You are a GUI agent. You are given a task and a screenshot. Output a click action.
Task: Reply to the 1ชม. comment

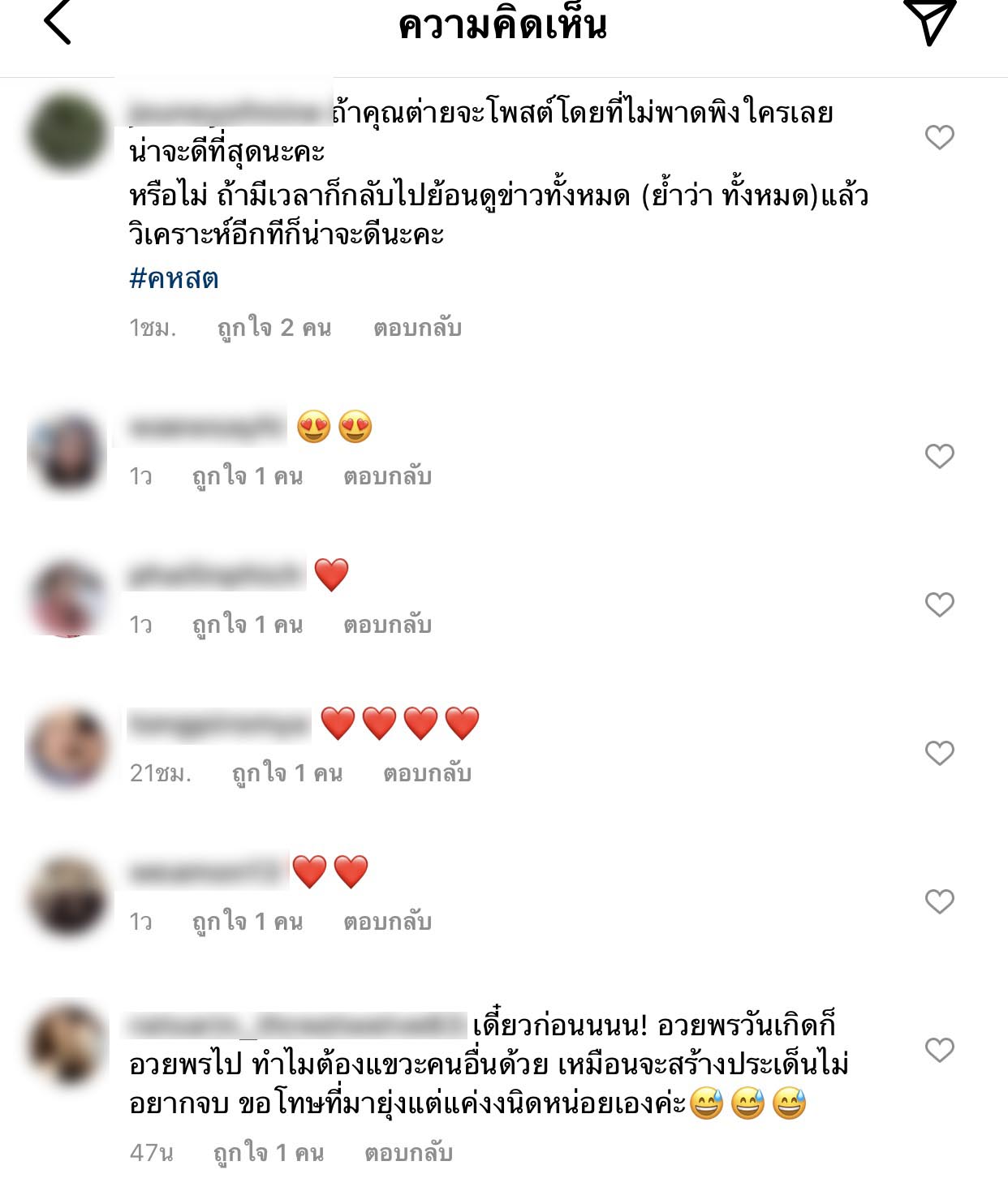pyautogui.click(x=417, y=328)
